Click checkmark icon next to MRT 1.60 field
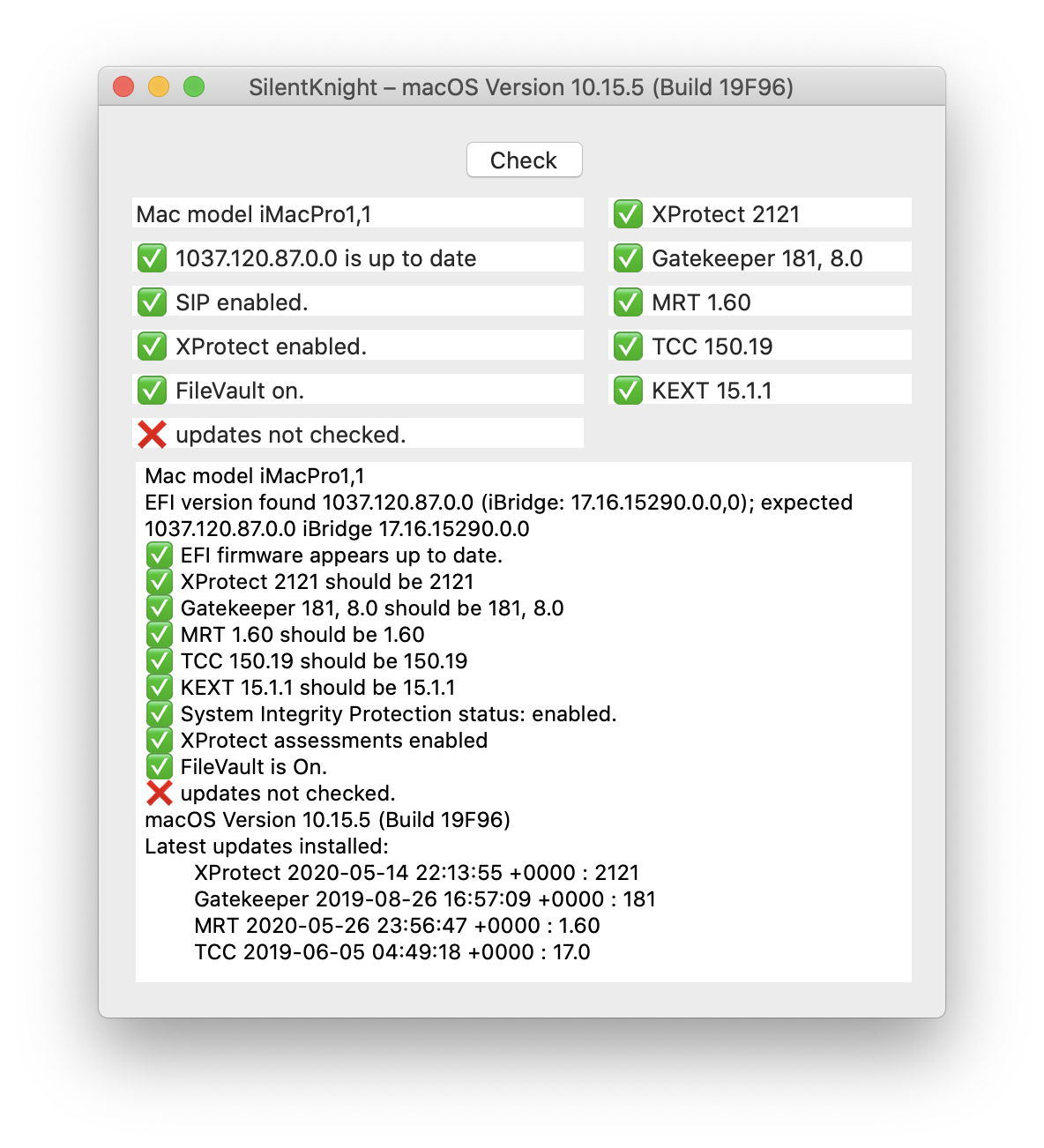The width and height of the screenshot is (1044, 1148). [x=628, y=302]
